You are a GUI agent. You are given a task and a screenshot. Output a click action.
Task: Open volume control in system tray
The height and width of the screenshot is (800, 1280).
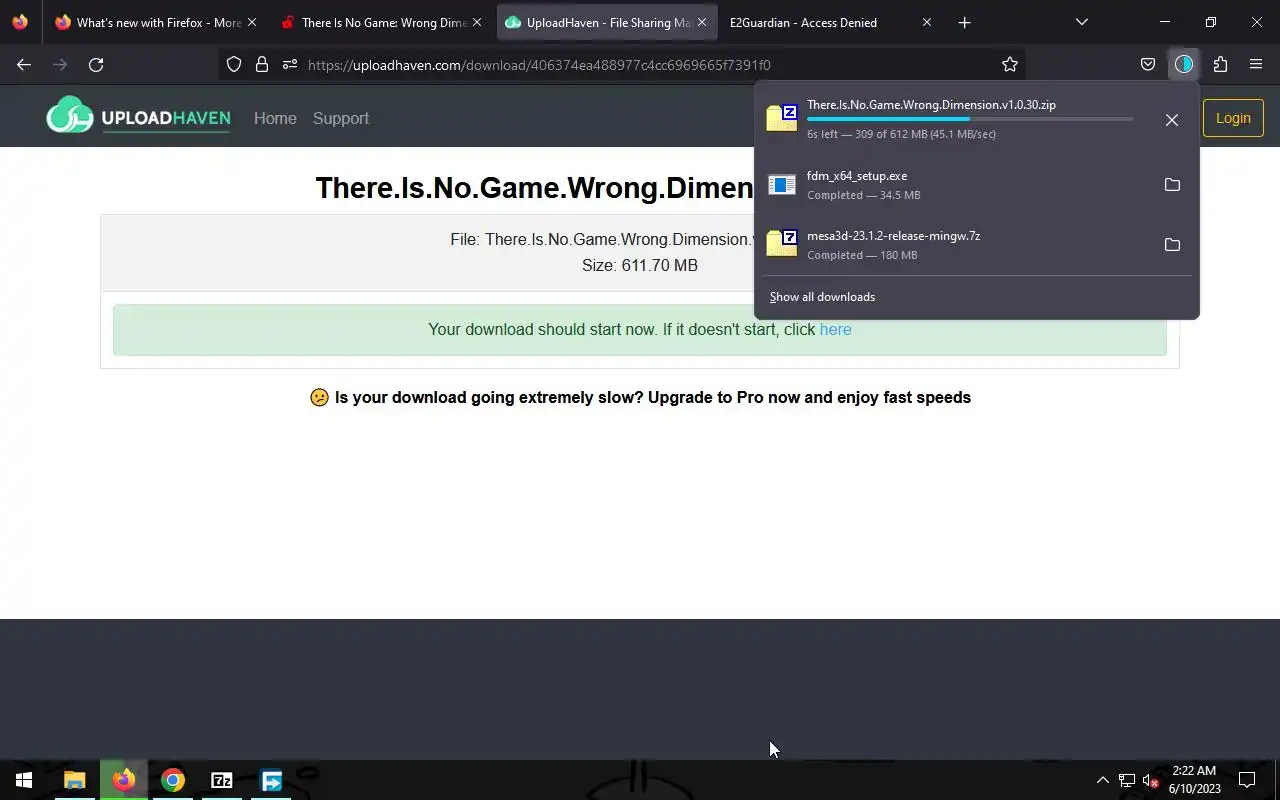(x=1150, y=780)
